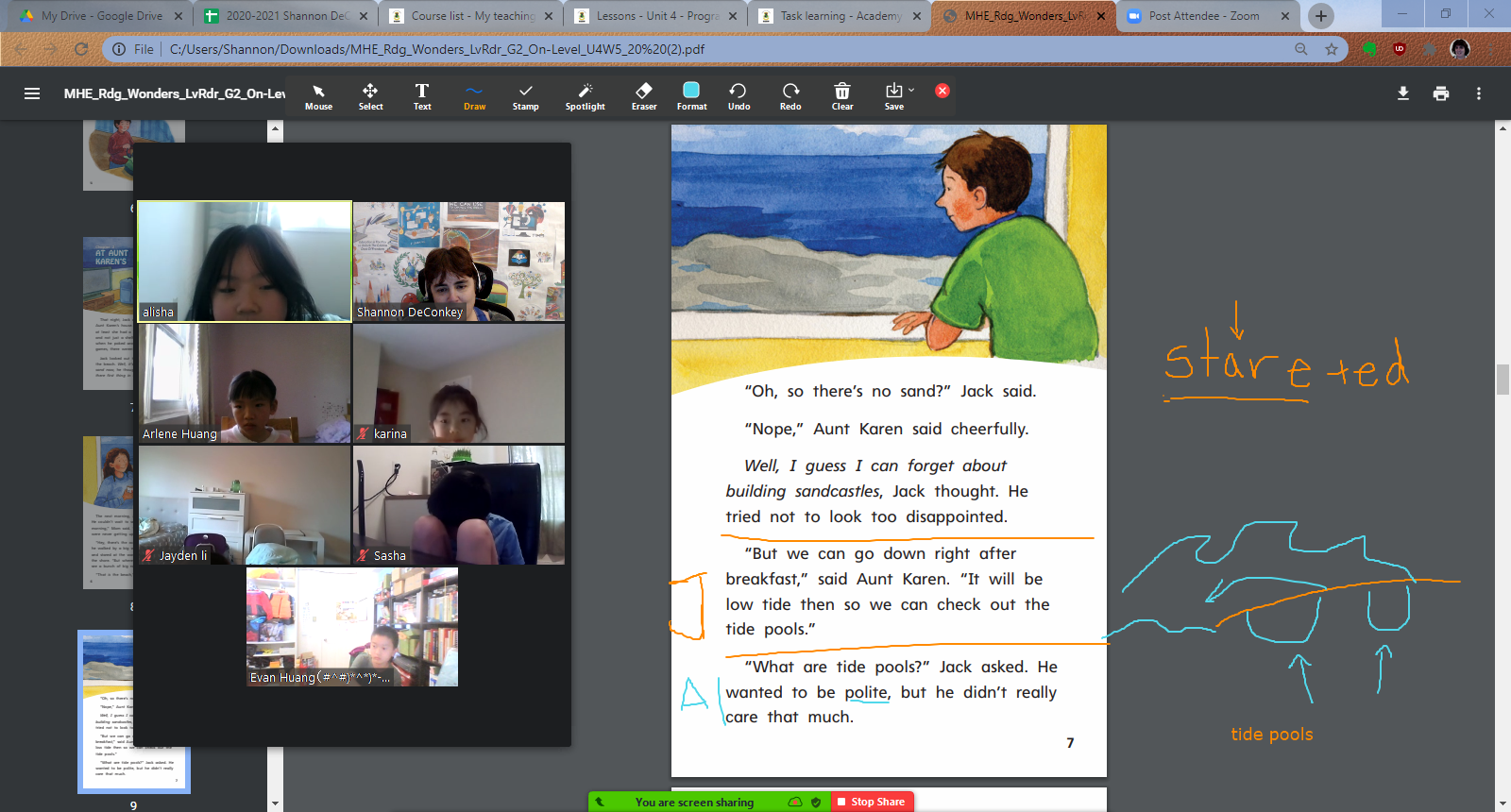Select Evan Huang's video tile
This screenshot has width=1511, height=812.
tap(352, 627)
